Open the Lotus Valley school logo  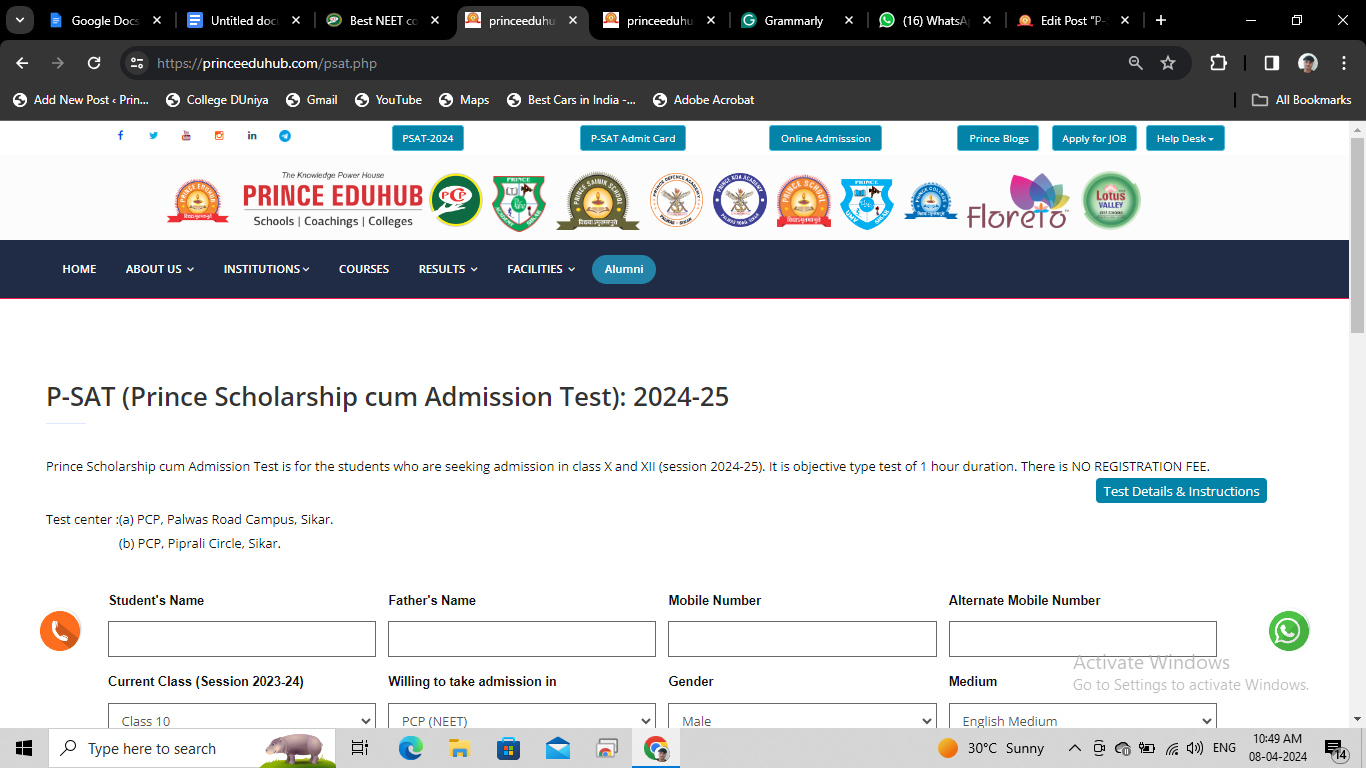pos(1110,200)
